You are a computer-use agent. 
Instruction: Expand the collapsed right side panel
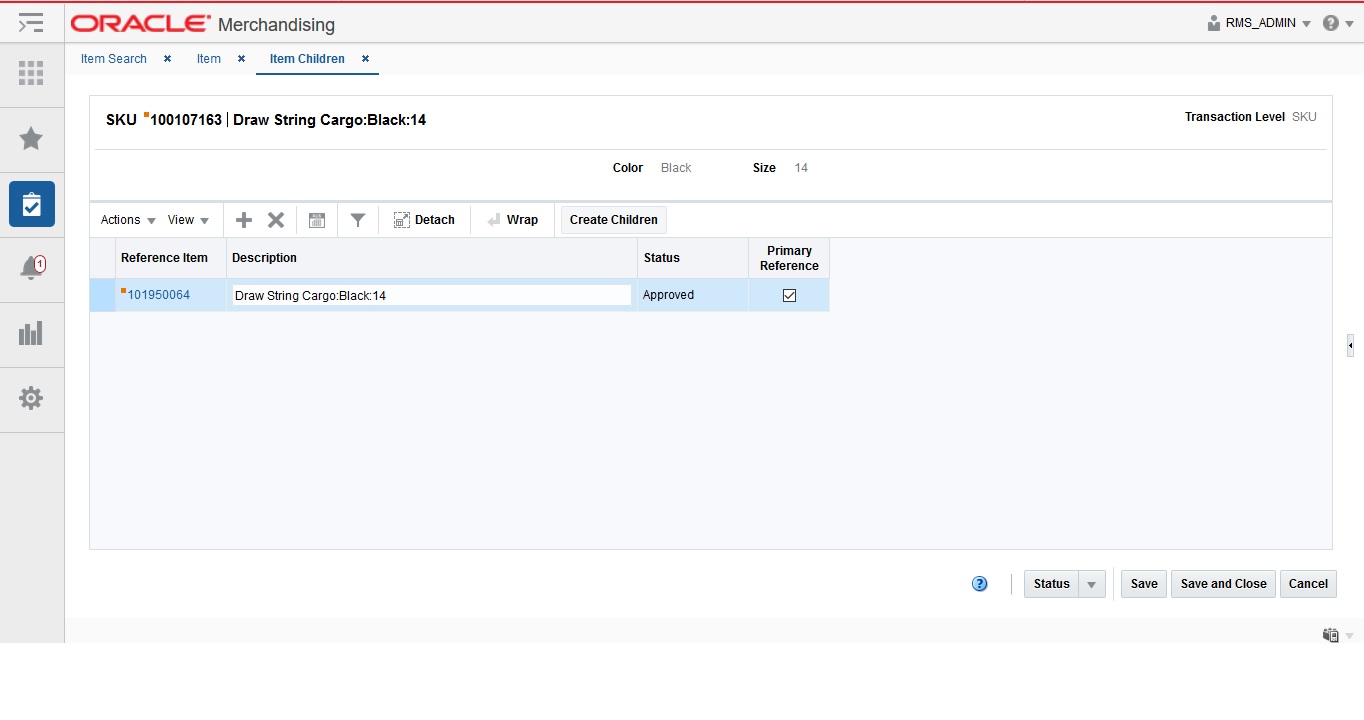(1350, 345)
